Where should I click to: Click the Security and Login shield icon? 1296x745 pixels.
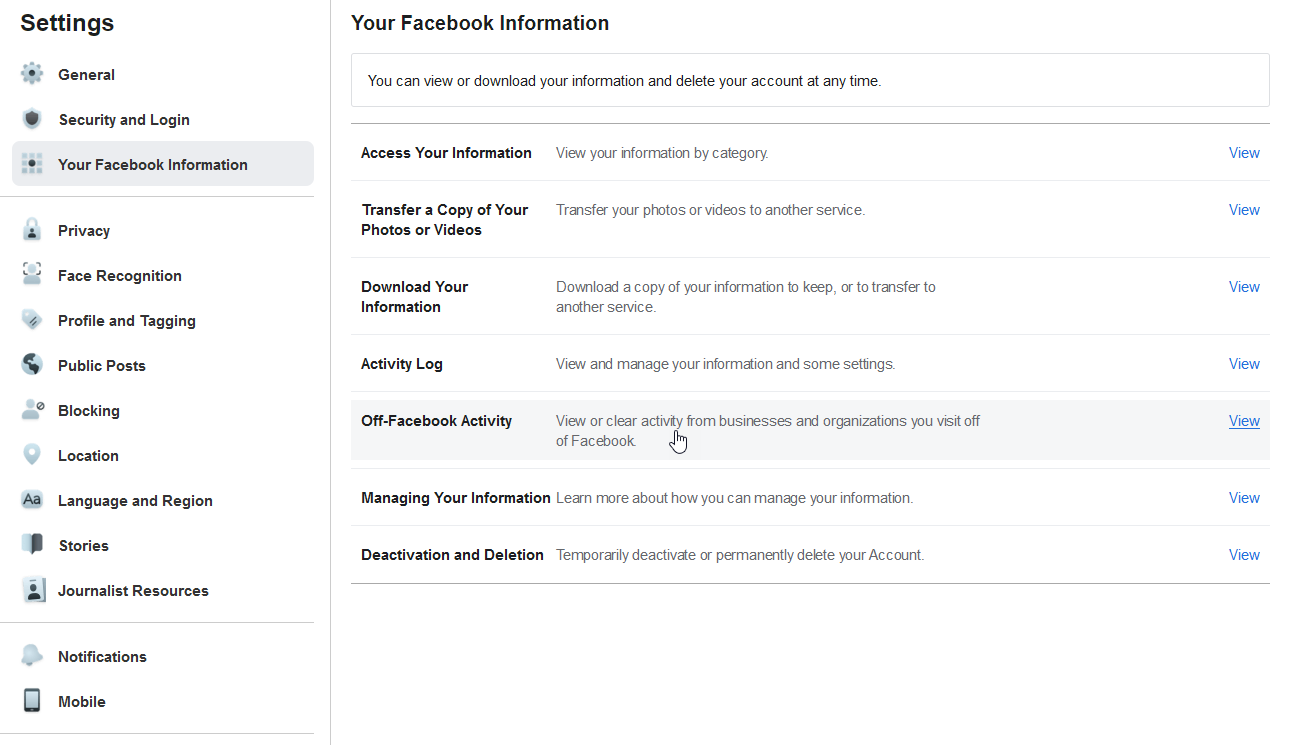tap(32, 119)
